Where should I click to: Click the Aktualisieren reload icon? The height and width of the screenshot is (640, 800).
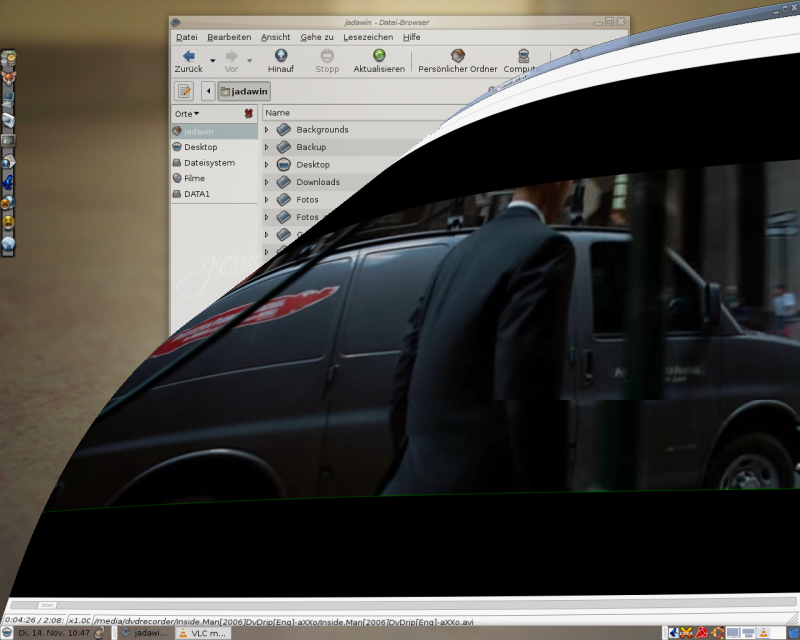point(379,55)
